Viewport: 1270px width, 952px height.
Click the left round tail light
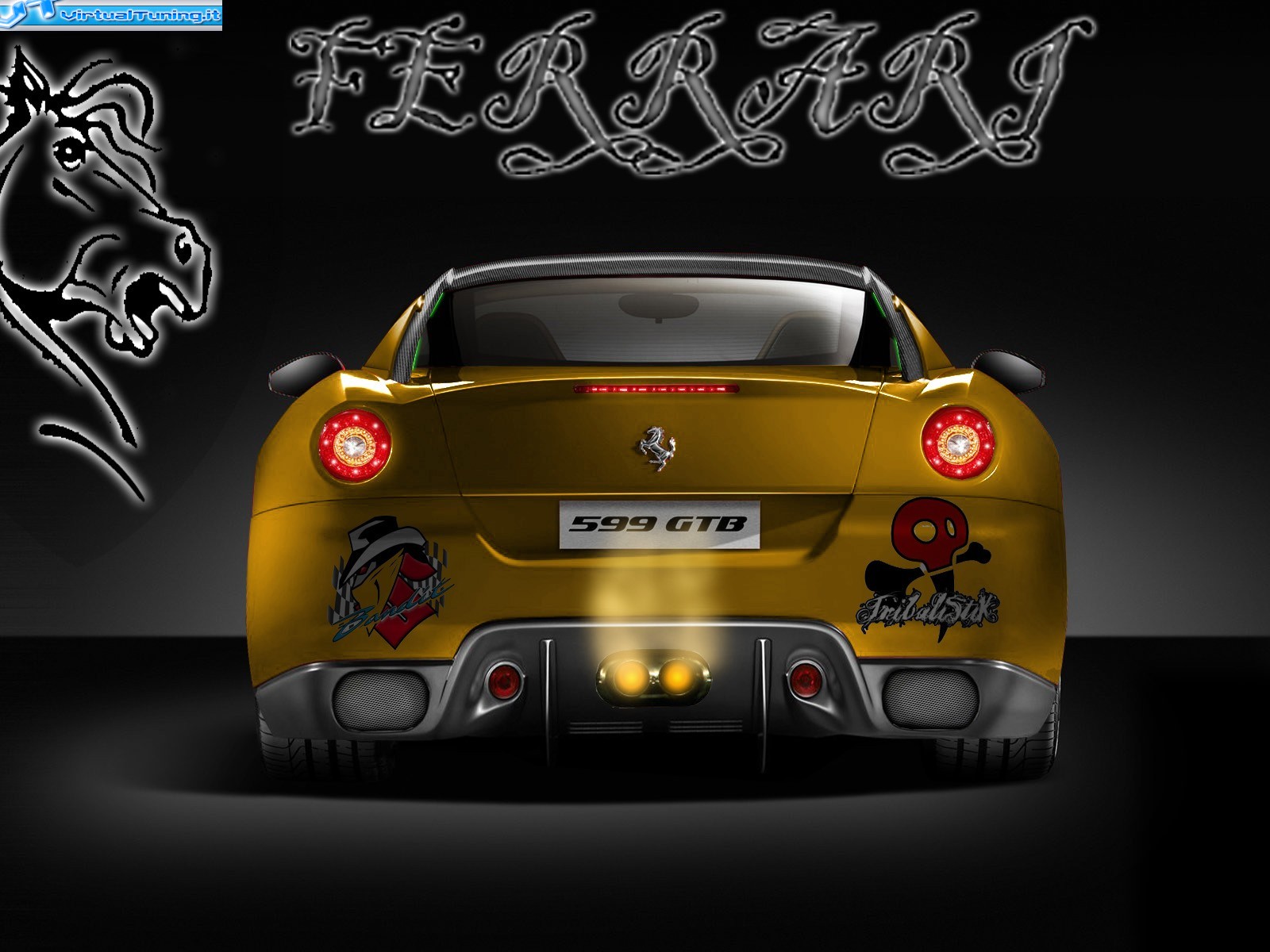click(354, 444)
